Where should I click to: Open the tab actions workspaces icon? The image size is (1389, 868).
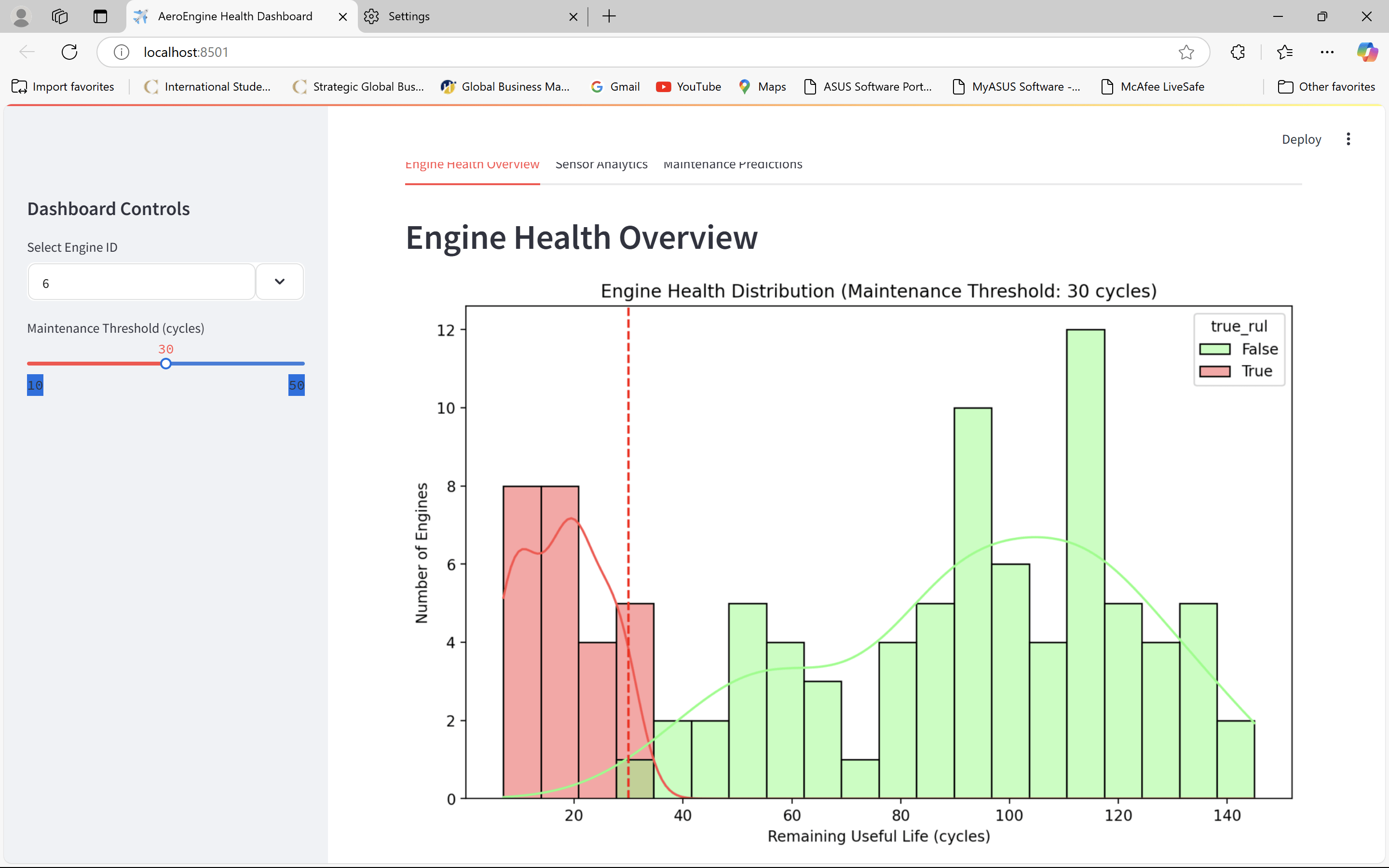60,16
